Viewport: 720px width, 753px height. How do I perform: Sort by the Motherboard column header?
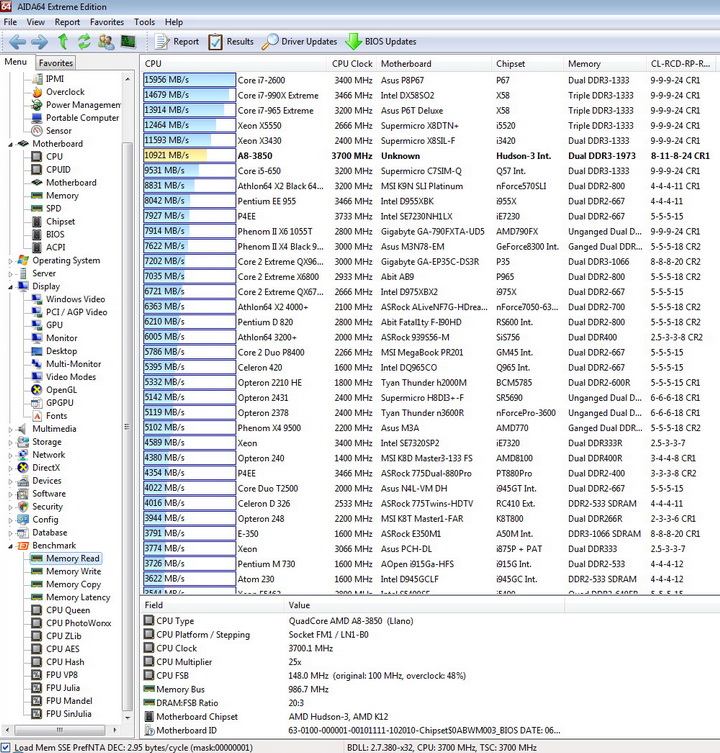(434, 63)
